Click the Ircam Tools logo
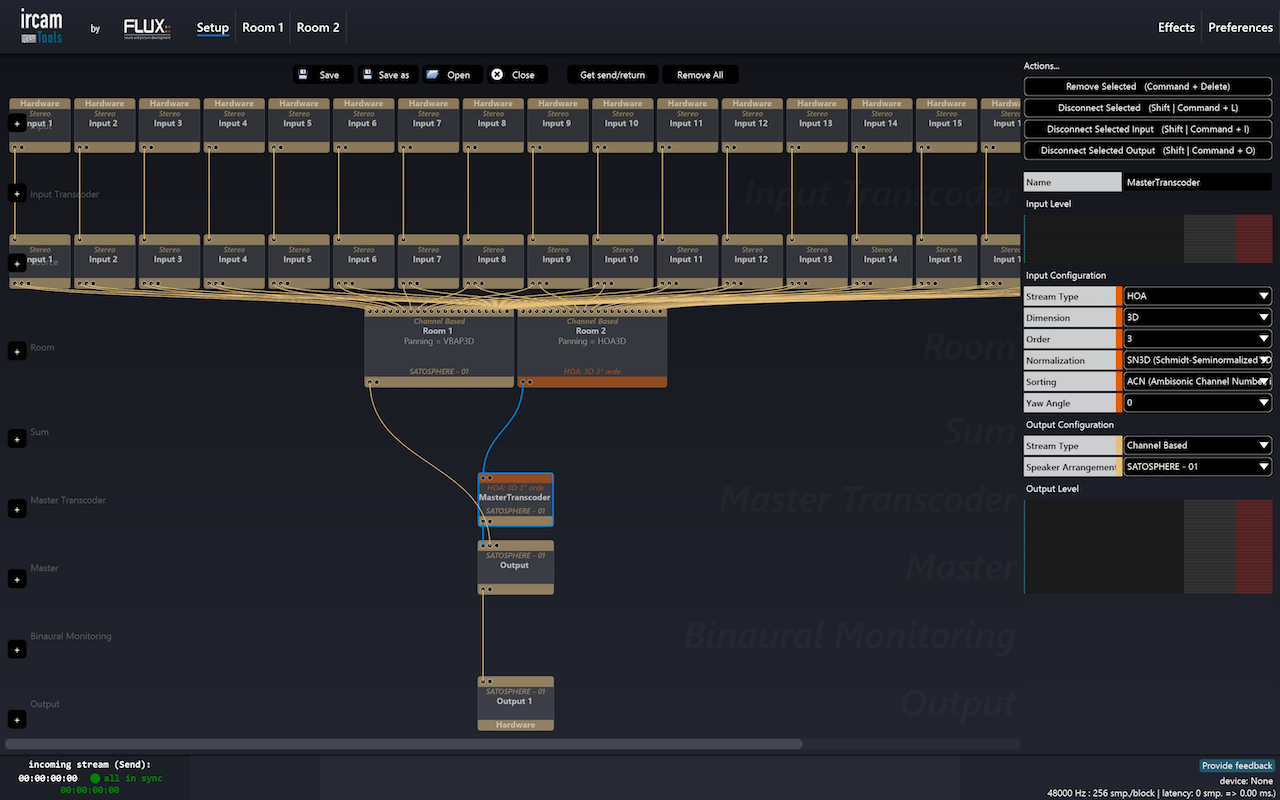This screenshot has height=800, width=1280. 41,27
